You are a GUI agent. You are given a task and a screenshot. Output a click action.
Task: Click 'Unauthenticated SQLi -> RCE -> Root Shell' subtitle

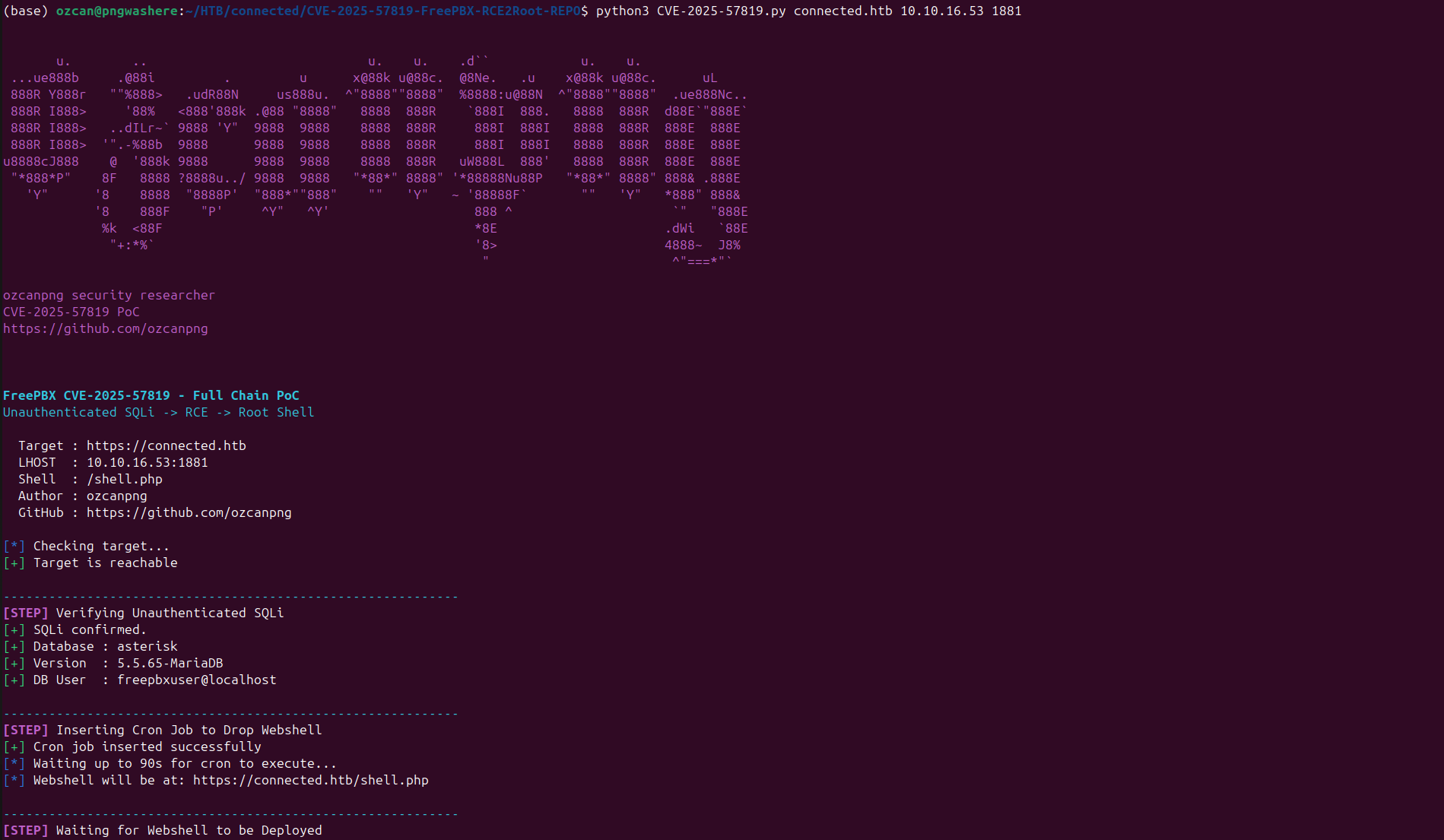[x=159, y=412]
